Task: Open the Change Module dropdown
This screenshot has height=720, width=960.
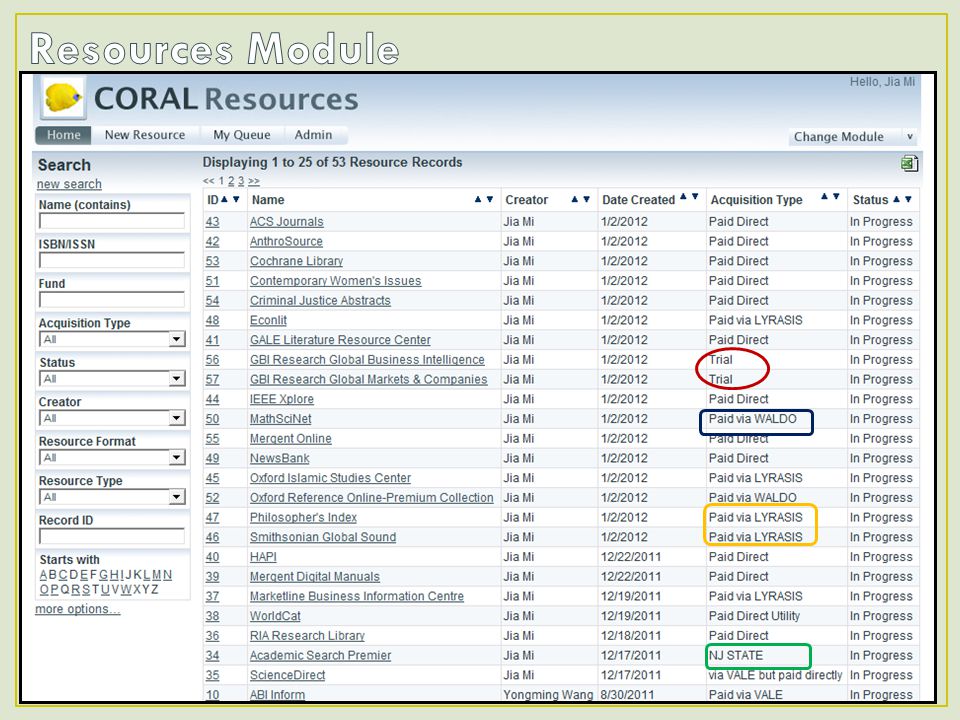Action: (853, 137)
